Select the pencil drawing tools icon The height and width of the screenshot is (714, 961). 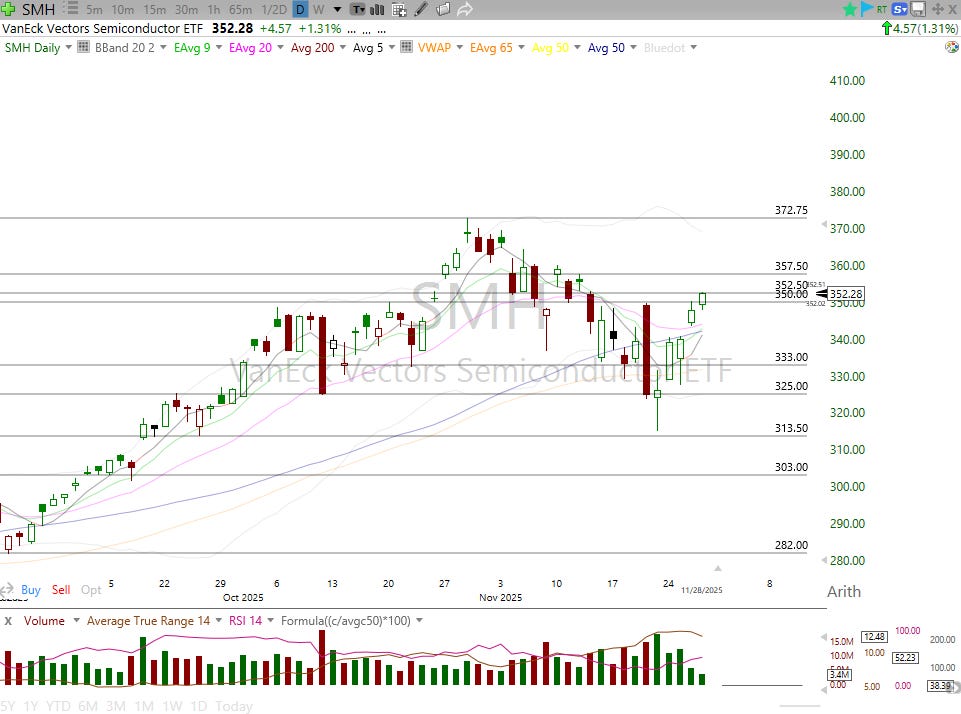click(421, 10)
